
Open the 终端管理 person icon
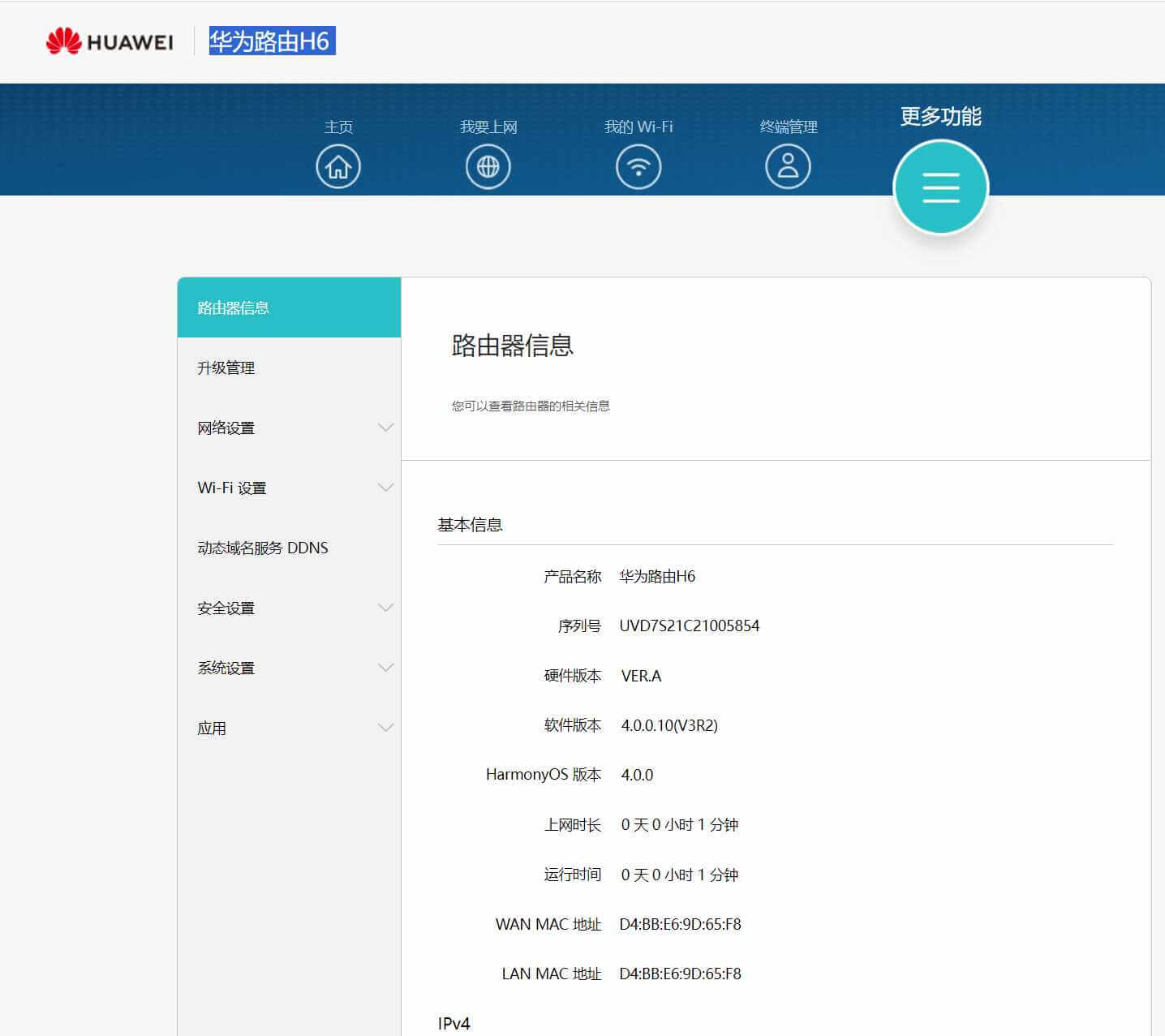click(788, 166)
